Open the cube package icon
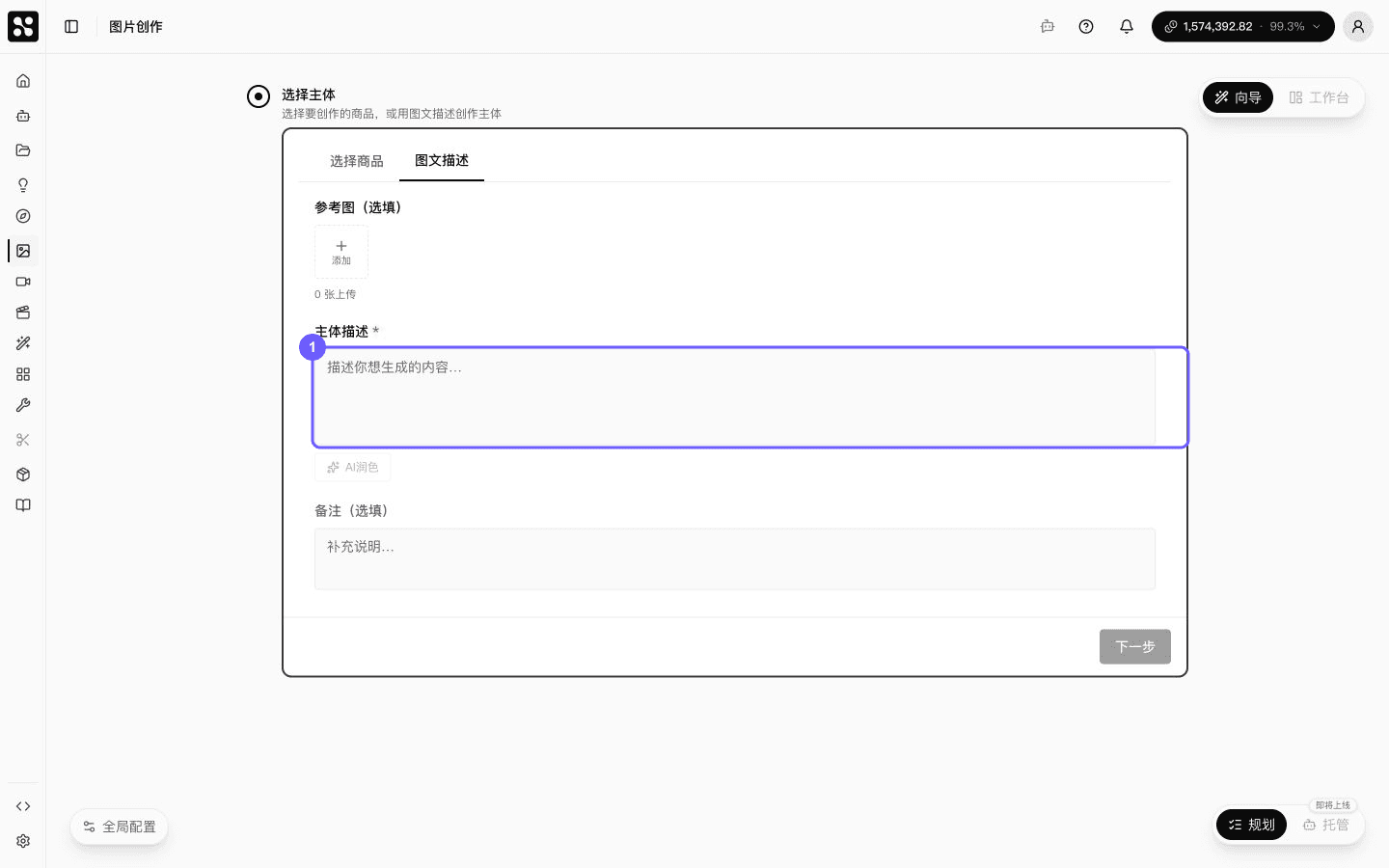The height and width of the screenshot is (868, 1389). (23, 475)
